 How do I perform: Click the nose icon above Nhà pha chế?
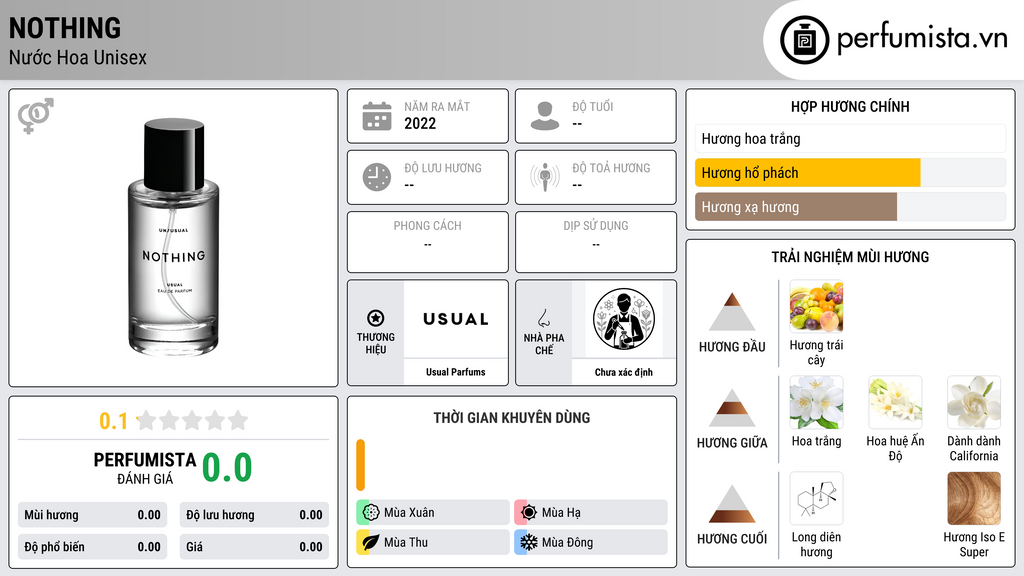(x=543, y=318)
